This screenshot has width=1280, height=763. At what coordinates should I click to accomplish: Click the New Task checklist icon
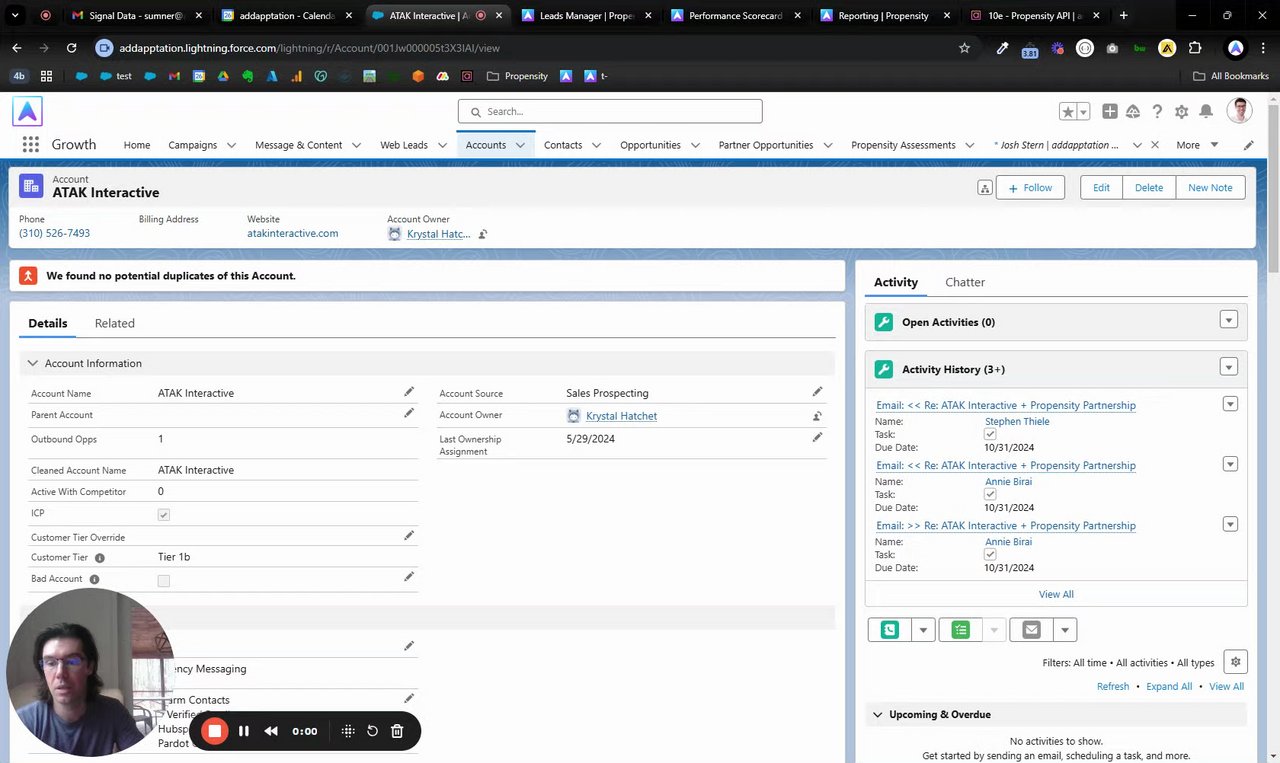coord(961,630)
